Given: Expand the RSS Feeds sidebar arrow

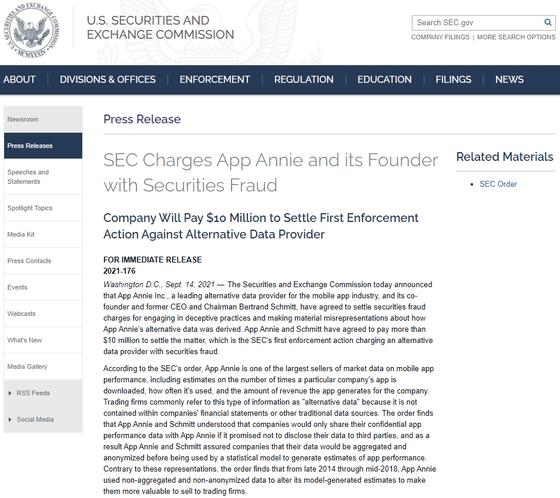Looking at the screenshot, I should [x=10, y=393].
